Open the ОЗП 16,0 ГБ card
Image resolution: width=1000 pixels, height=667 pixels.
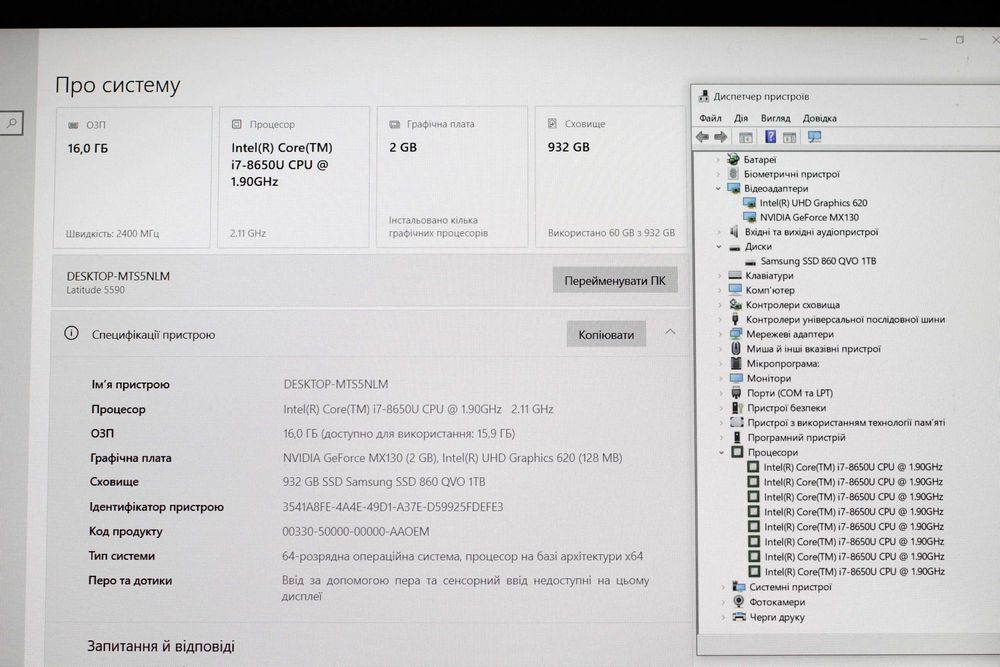133,177
